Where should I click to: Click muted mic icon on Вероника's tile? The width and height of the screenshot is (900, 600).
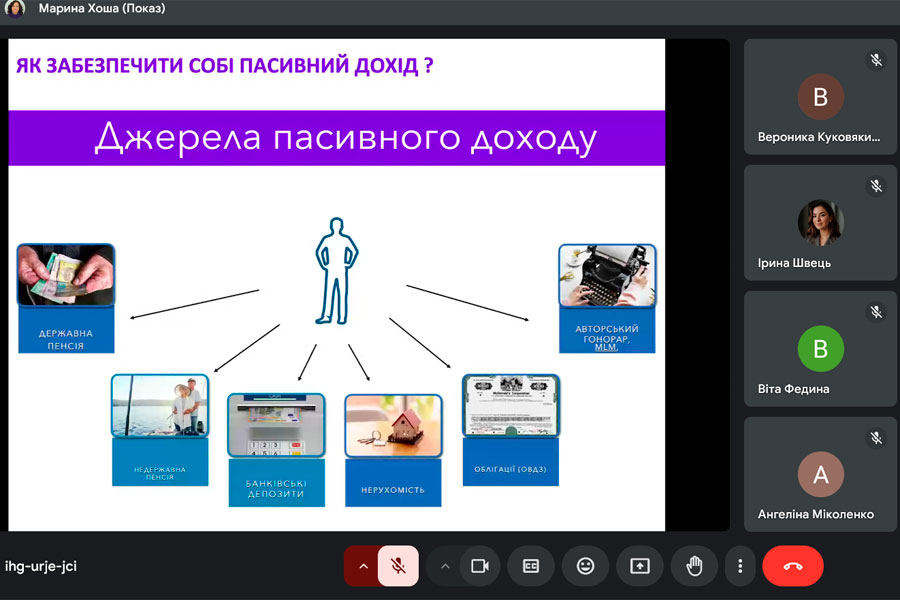coord(876,60)
